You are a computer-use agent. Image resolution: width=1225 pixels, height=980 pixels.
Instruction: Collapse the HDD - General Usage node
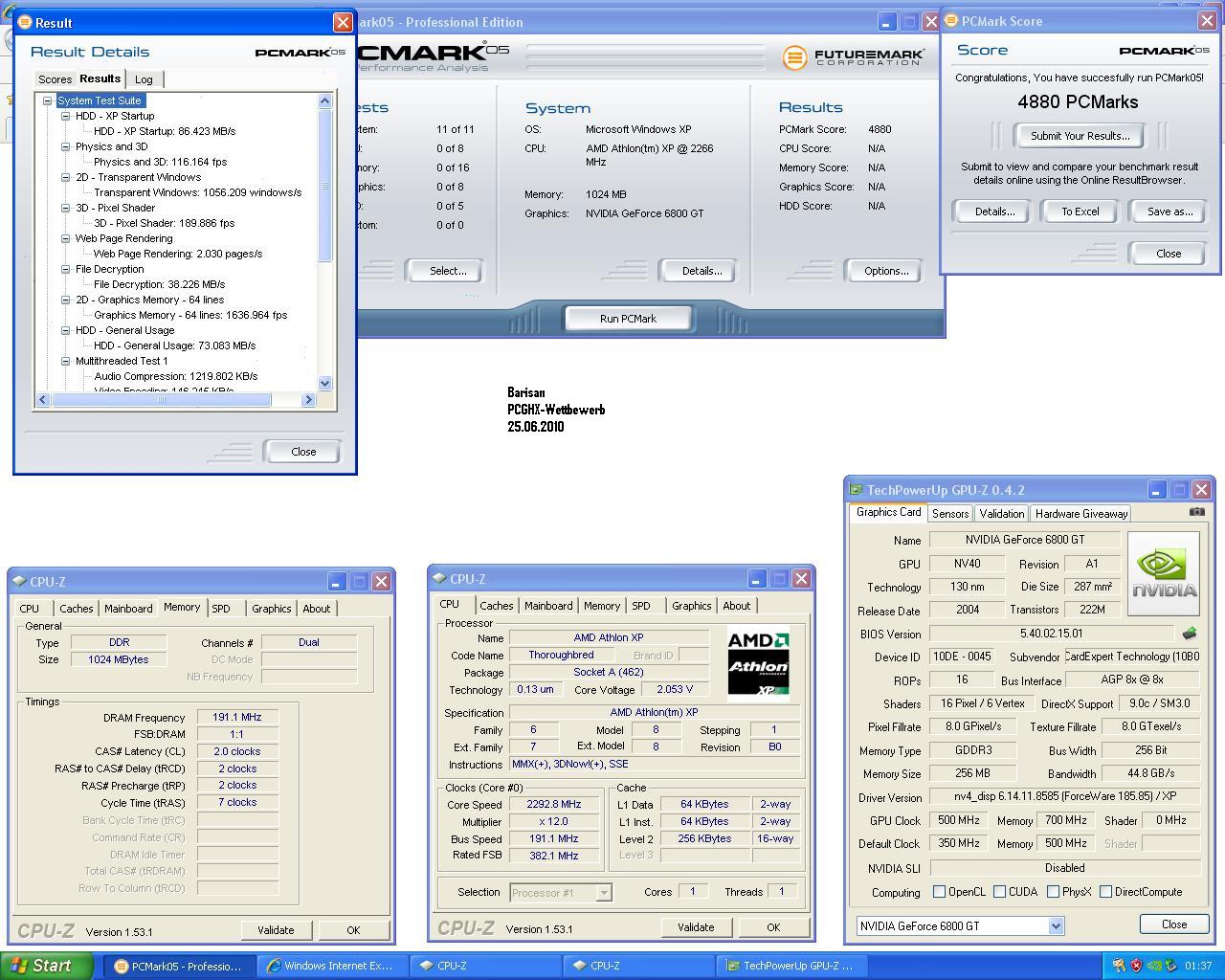coord(66,330)
